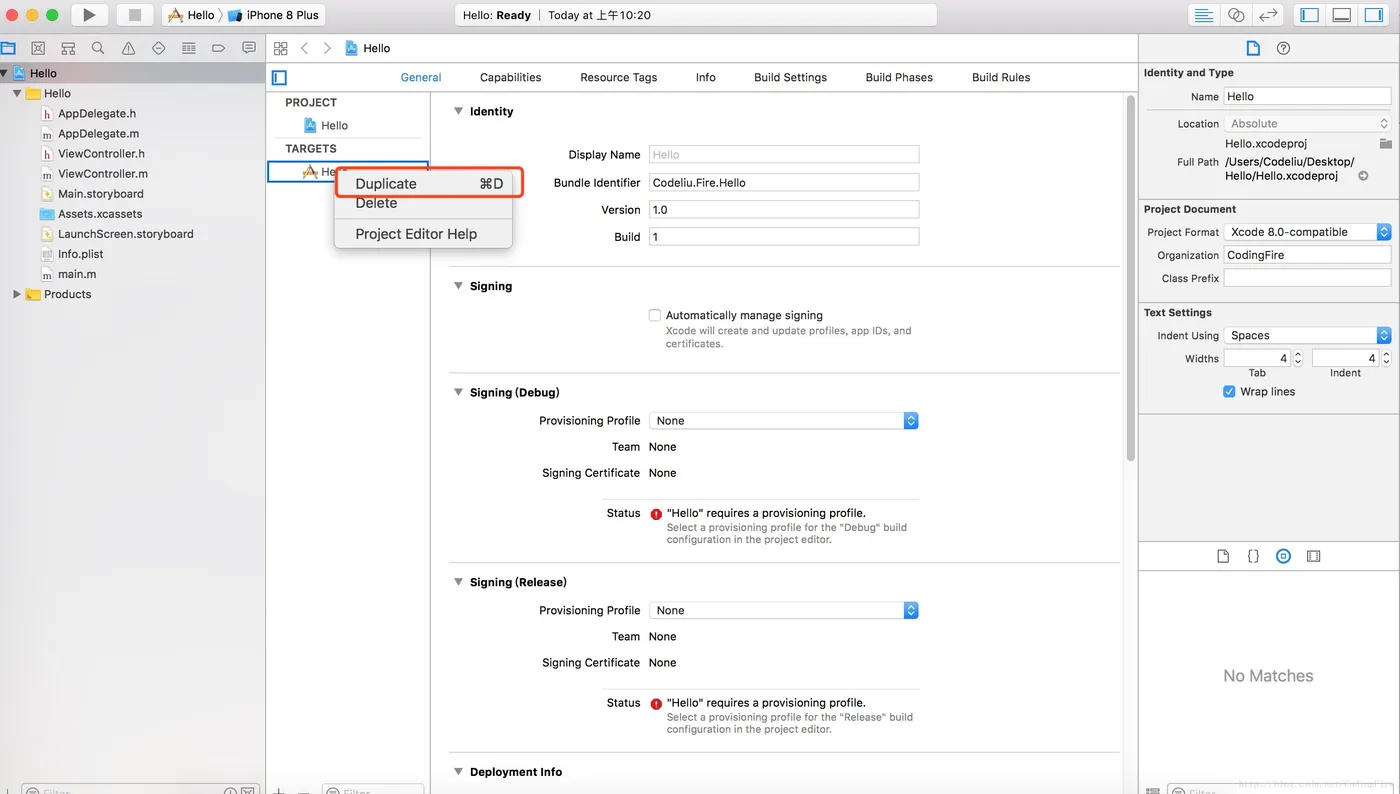Image resolution: width=1400 pixels, height=794 pixels.
Task: Open the Report navigator
Action: tap(248, 48)
